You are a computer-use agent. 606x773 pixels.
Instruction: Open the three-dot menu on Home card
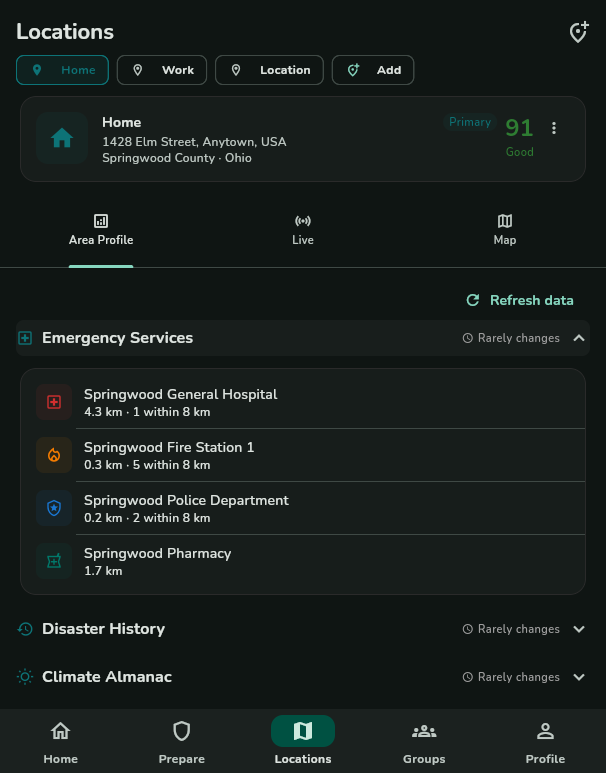(x=554, y=128)
